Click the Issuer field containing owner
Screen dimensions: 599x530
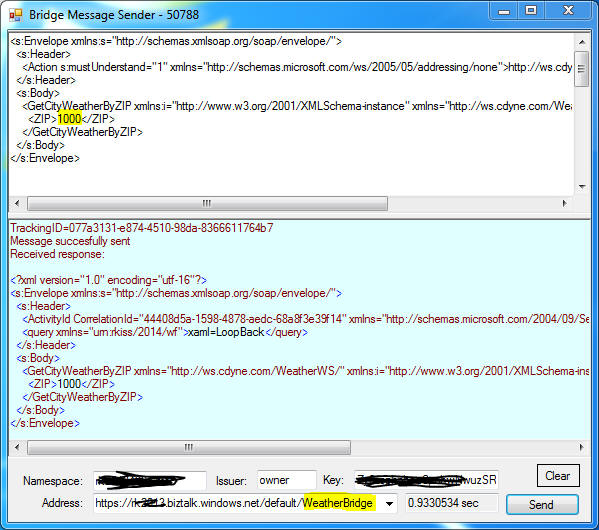click(x=287, y=480)
